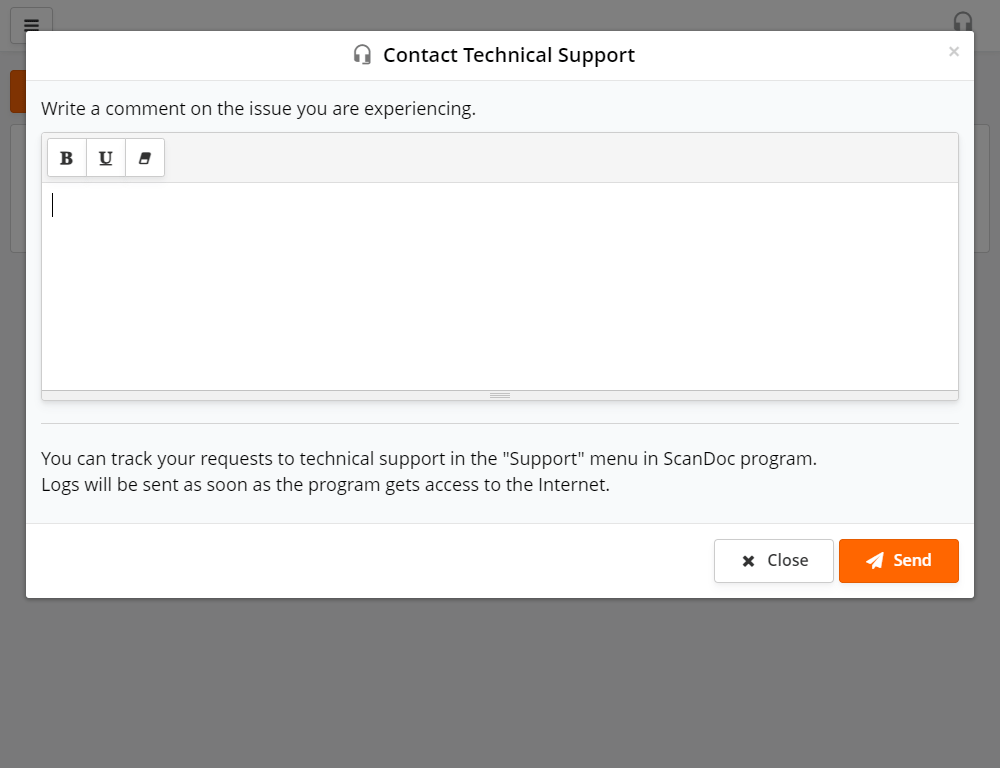Toggle Underline off in the editor toolbar

pos(105,157)
